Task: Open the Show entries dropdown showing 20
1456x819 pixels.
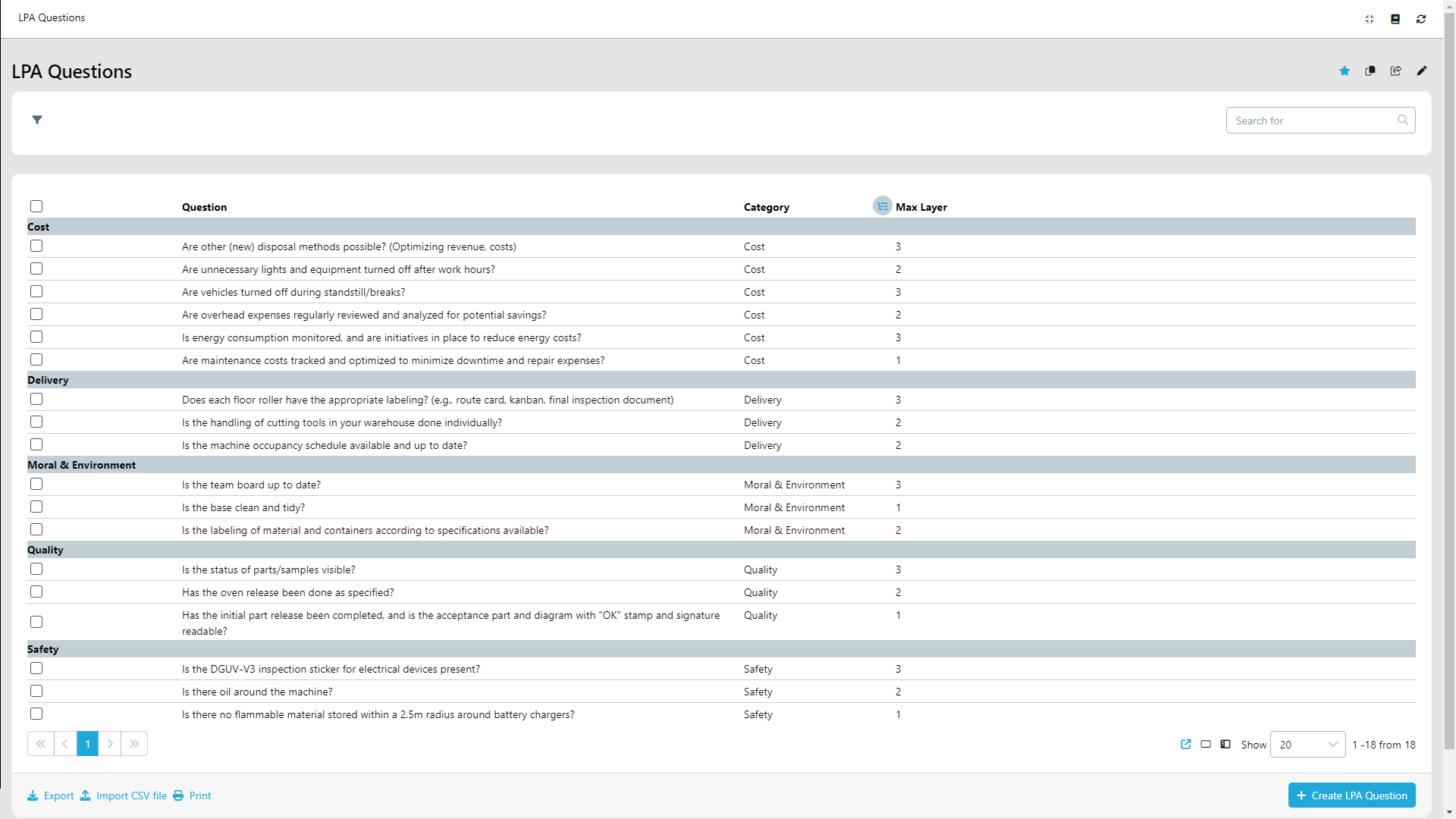Action: click(1307, 744)
